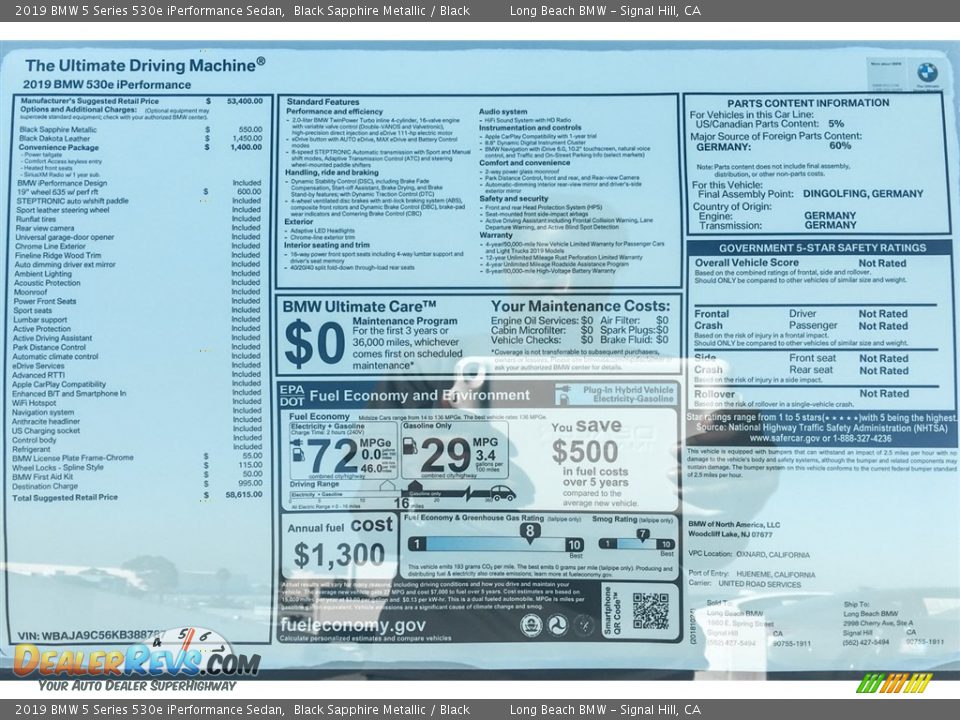Viewport: 960px width, 720px height.
Task: Open the fueleconomy.gov link
Action: pos(353,625)
